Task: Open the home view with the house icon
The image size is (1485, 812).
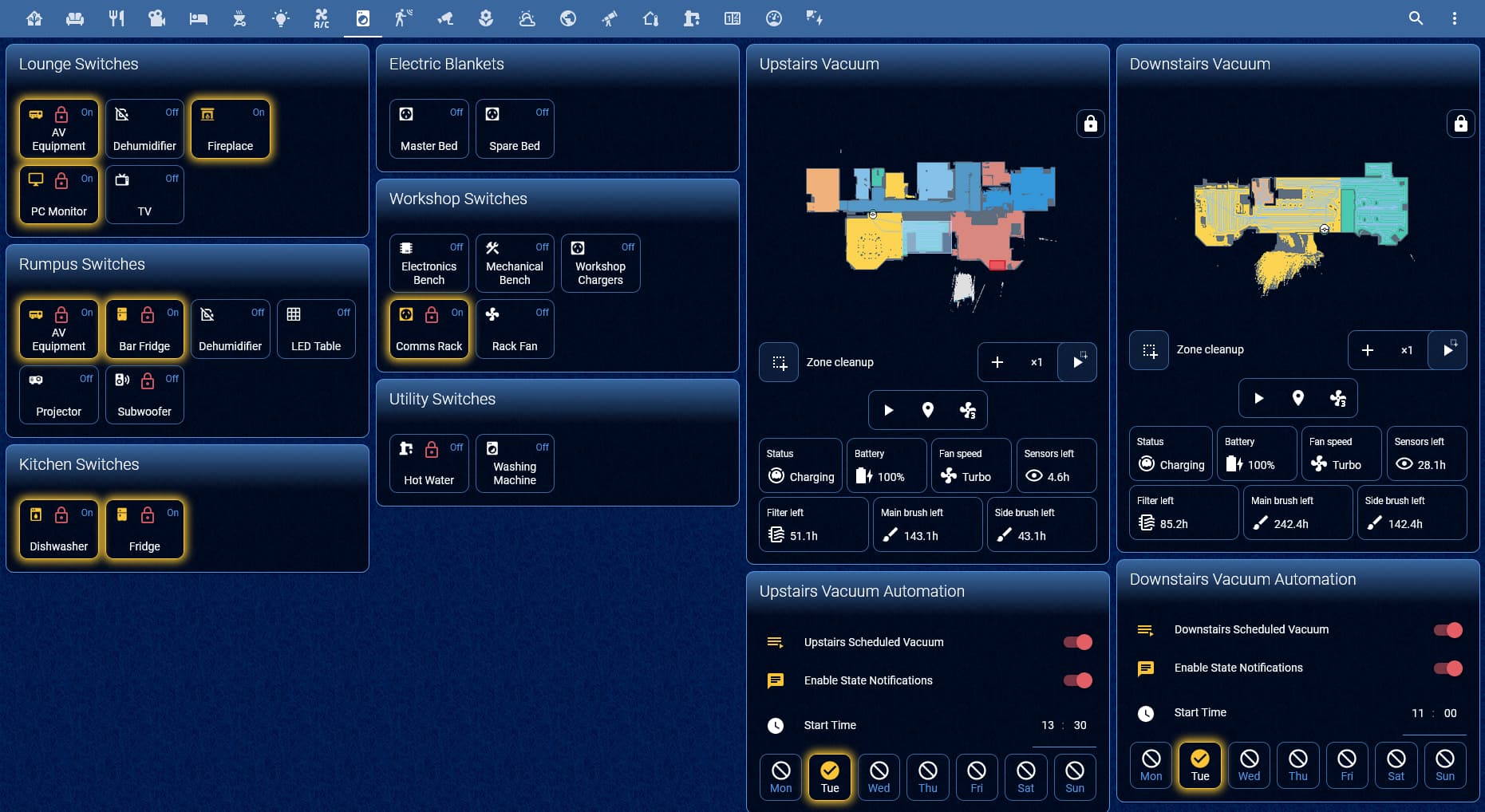Action: pyautogui.click(x=34, y=18)
